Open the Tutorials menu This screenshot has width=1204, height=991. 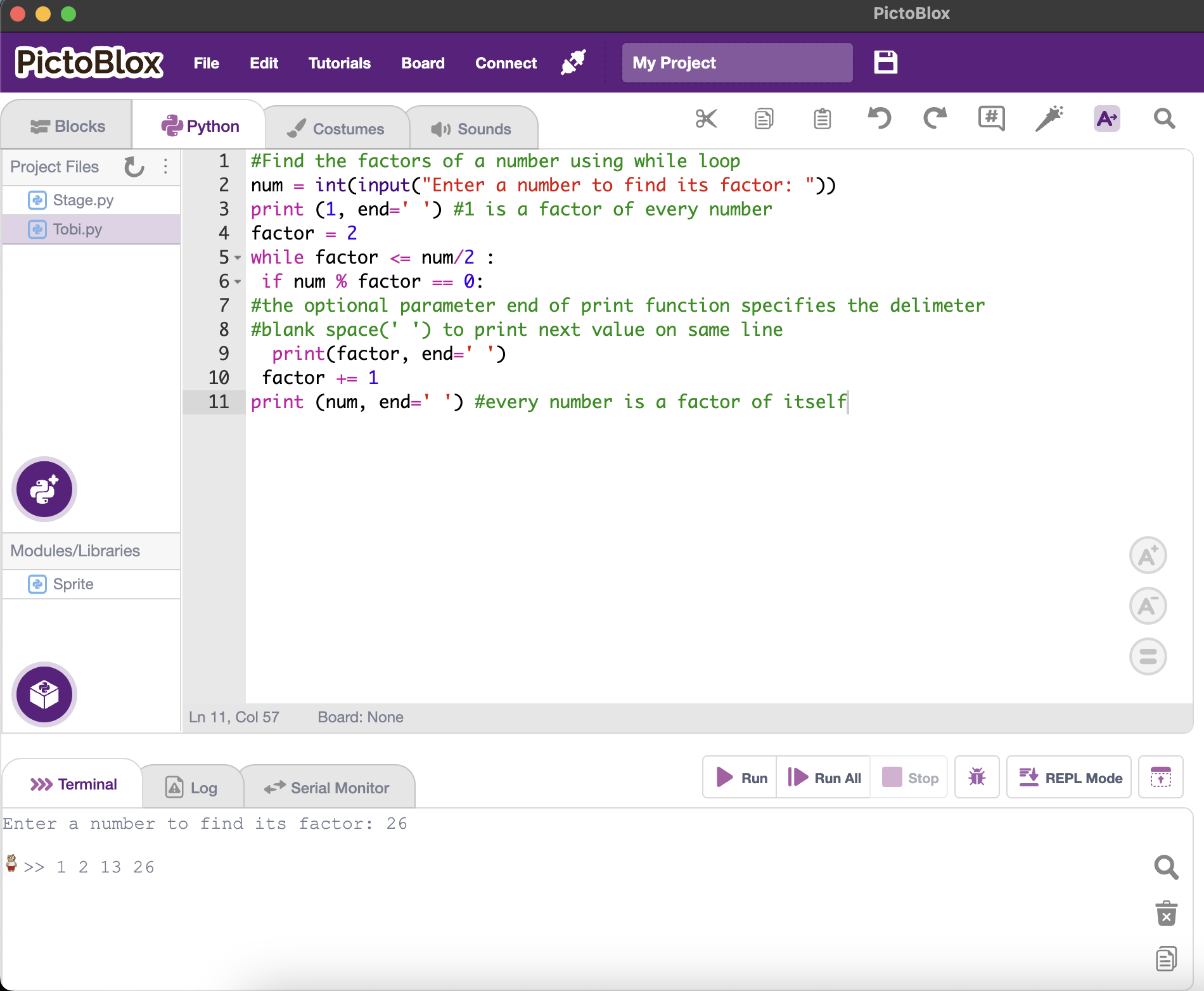339,63
